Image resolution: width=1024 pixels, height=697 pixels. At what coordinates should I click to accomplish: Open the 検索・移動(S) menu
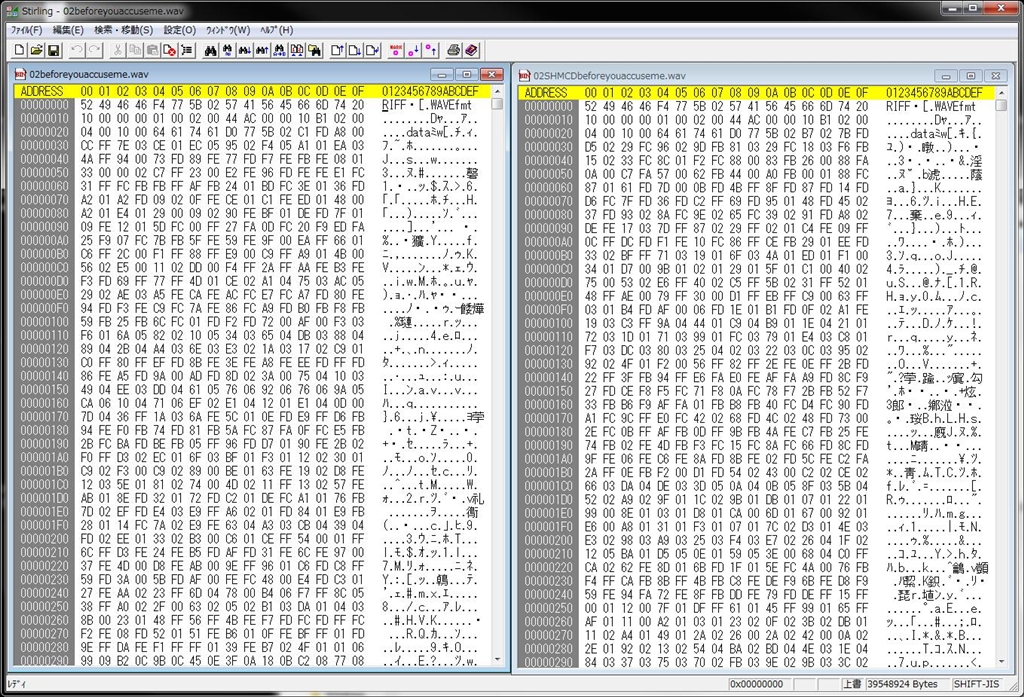[123, 30]
